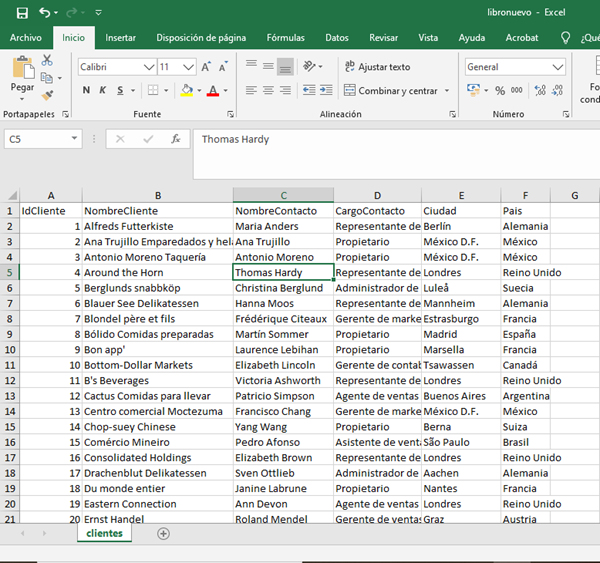The width and height of the screenshot is (600, 563).
Task: Click the percent style icon
Action: tap(500, 91)
